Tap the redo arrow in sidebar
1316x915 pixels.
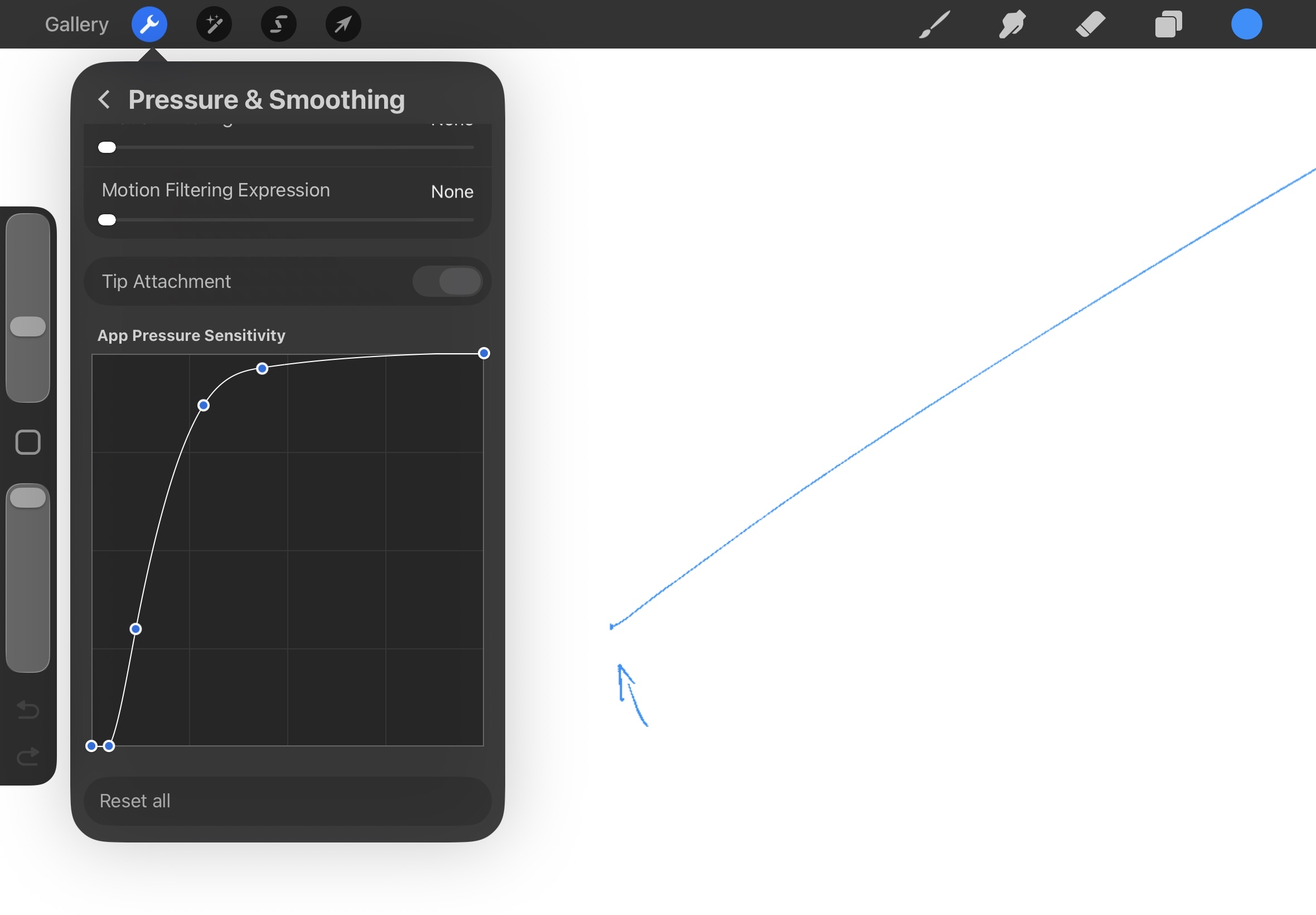point(27,756)
